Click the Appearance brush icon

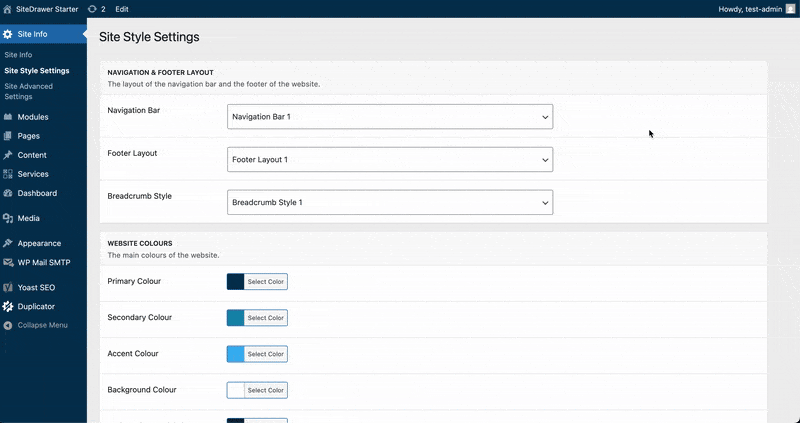8,243
